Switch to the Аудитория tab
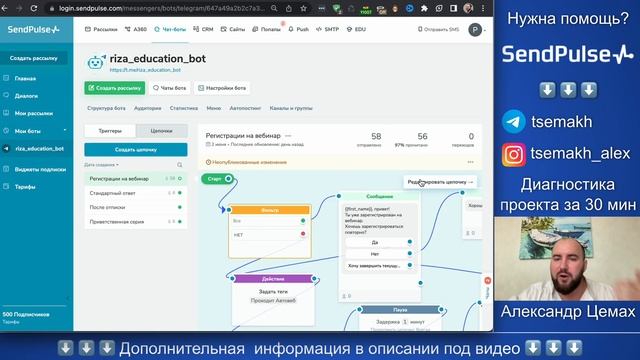640x360 pixels. point(147,108)
